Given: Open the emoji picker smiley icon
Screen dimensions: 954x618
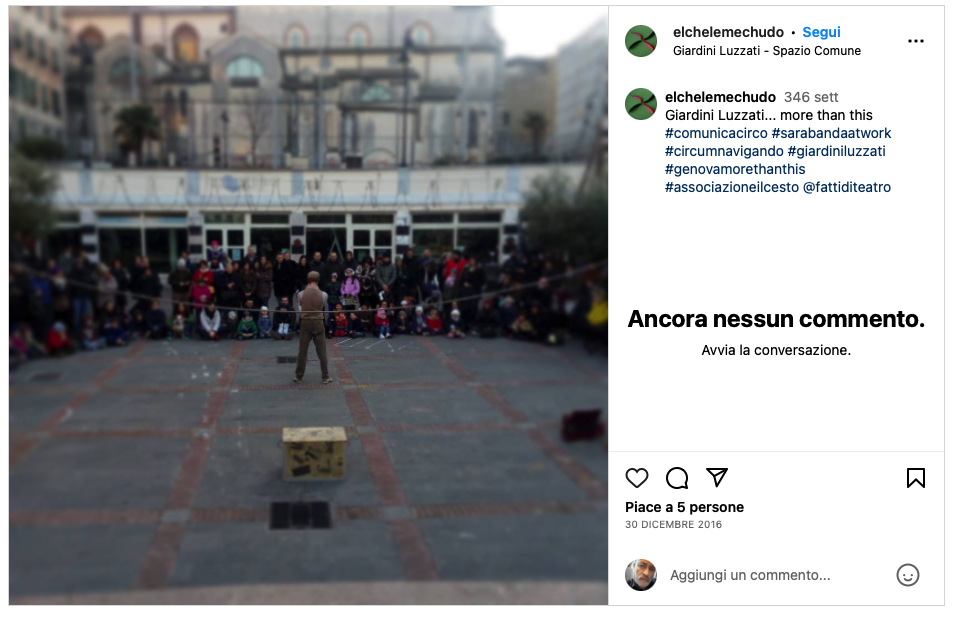Looking at the screenshot, I should [908, 575].
